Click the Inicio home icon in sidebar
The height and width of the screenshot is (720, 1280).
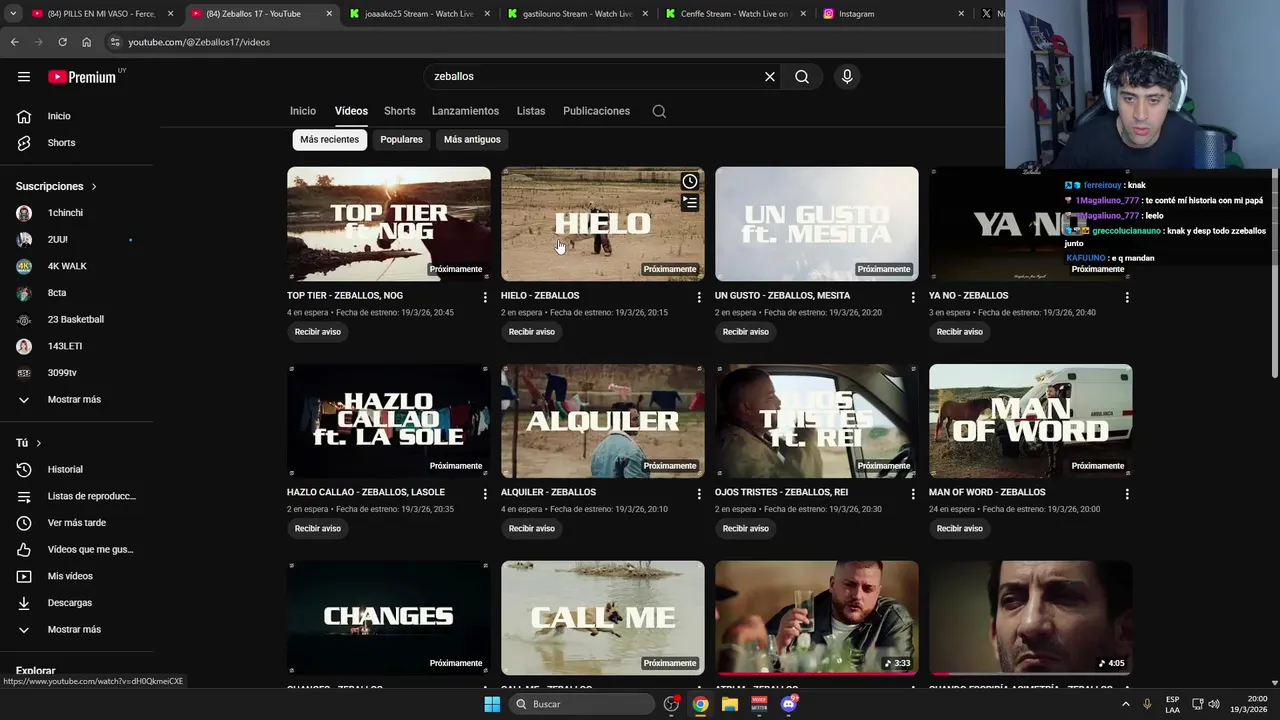[24, 116]
